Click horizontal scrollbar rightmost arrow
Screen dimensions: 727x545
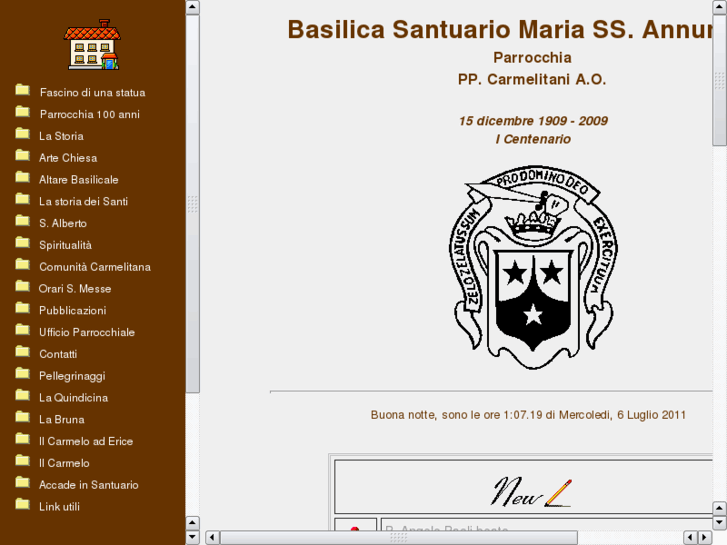click(705, 537)
